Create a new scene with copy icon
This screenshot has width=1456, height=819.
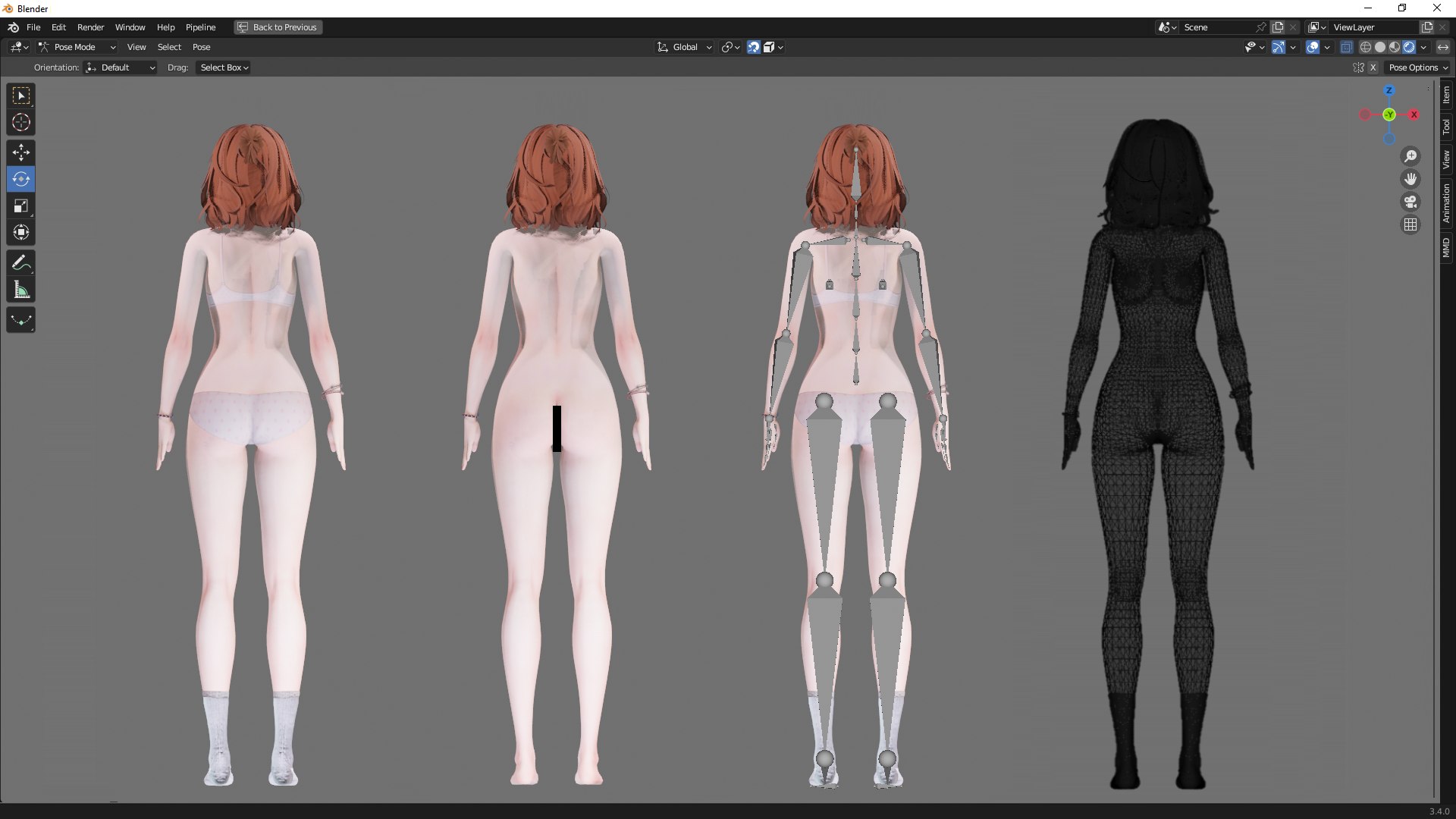pyautogui.click(x=1278, y=27)
